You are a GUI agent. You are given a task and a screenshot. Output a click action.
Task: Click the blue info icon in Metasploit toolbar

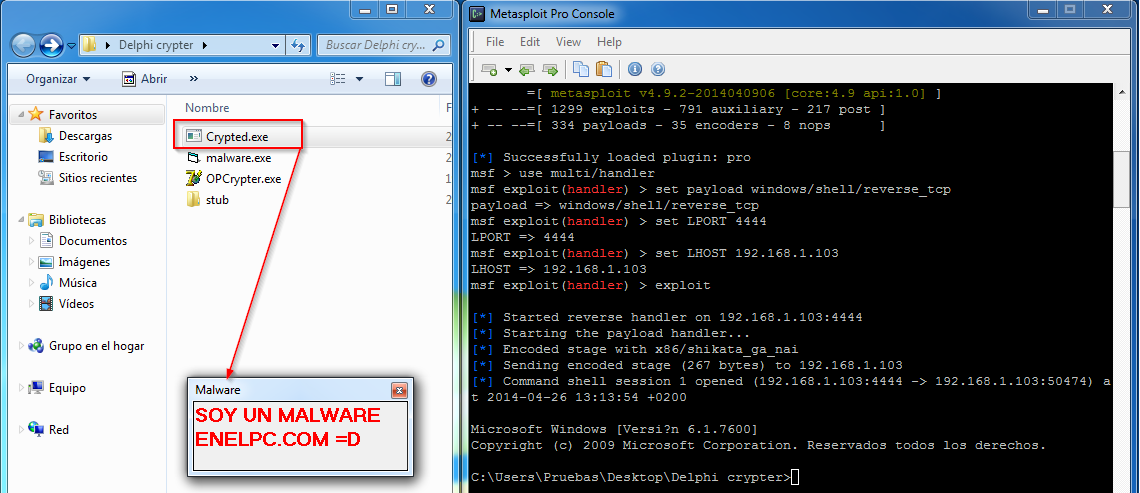click(635, 69)
